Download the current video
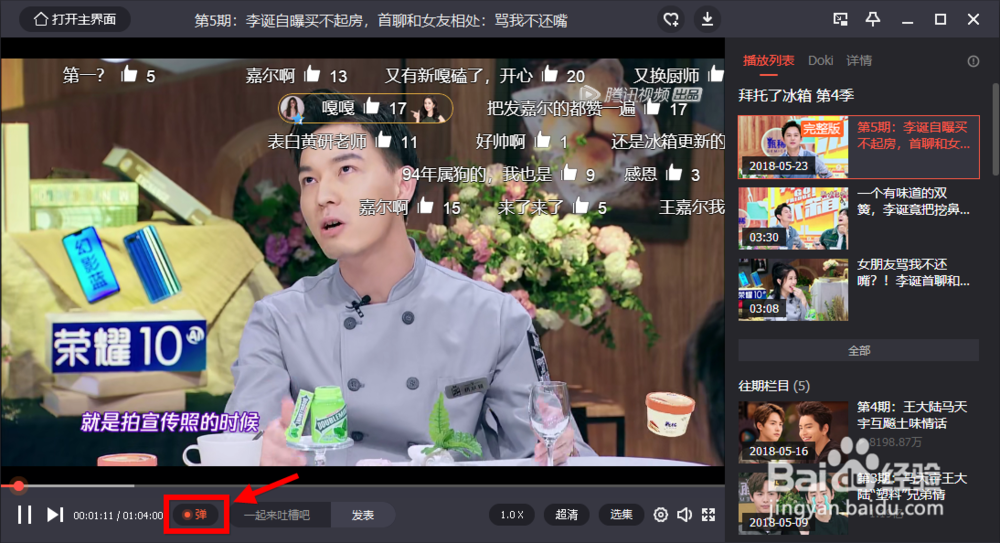The image size is (1000, 543). 707,19
